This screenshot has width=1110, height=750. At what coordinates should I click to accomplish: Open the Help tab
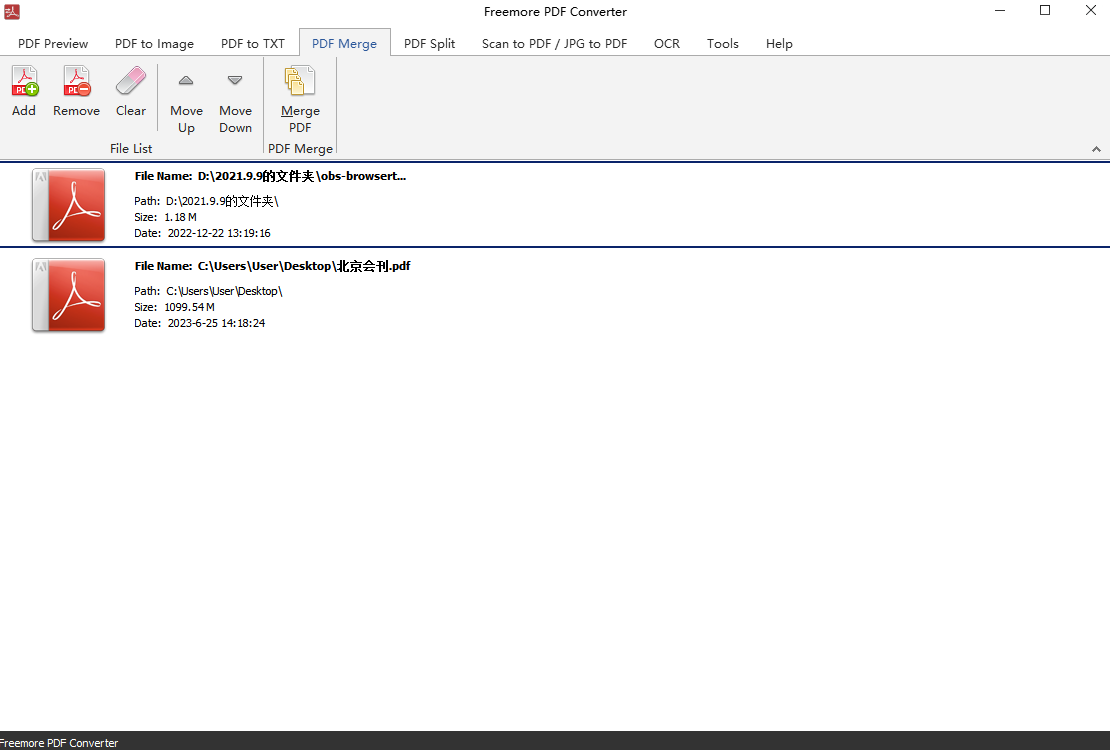click(779, 43)
